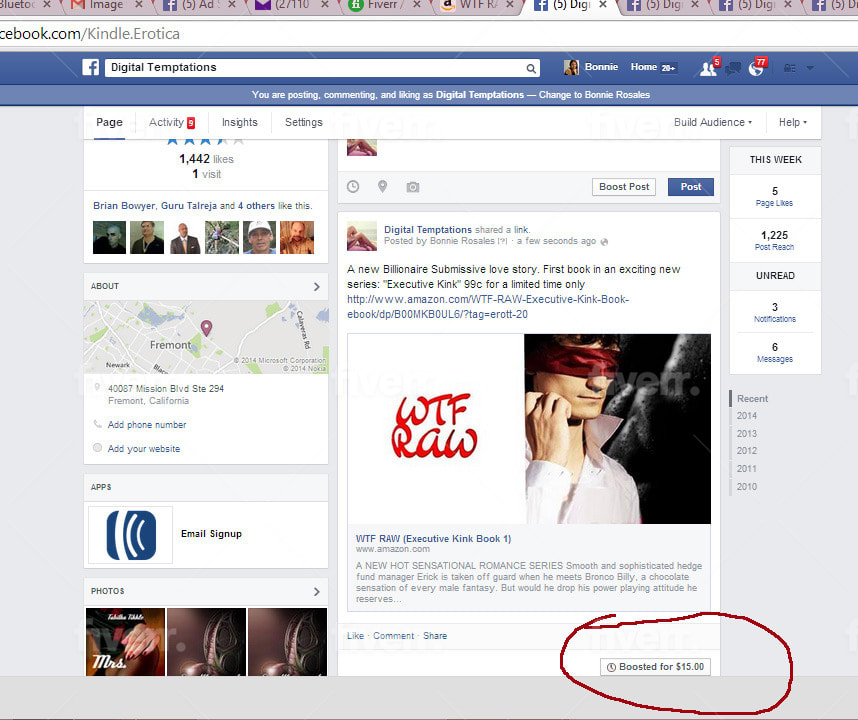Click Add phone number link

coord(147,425)
